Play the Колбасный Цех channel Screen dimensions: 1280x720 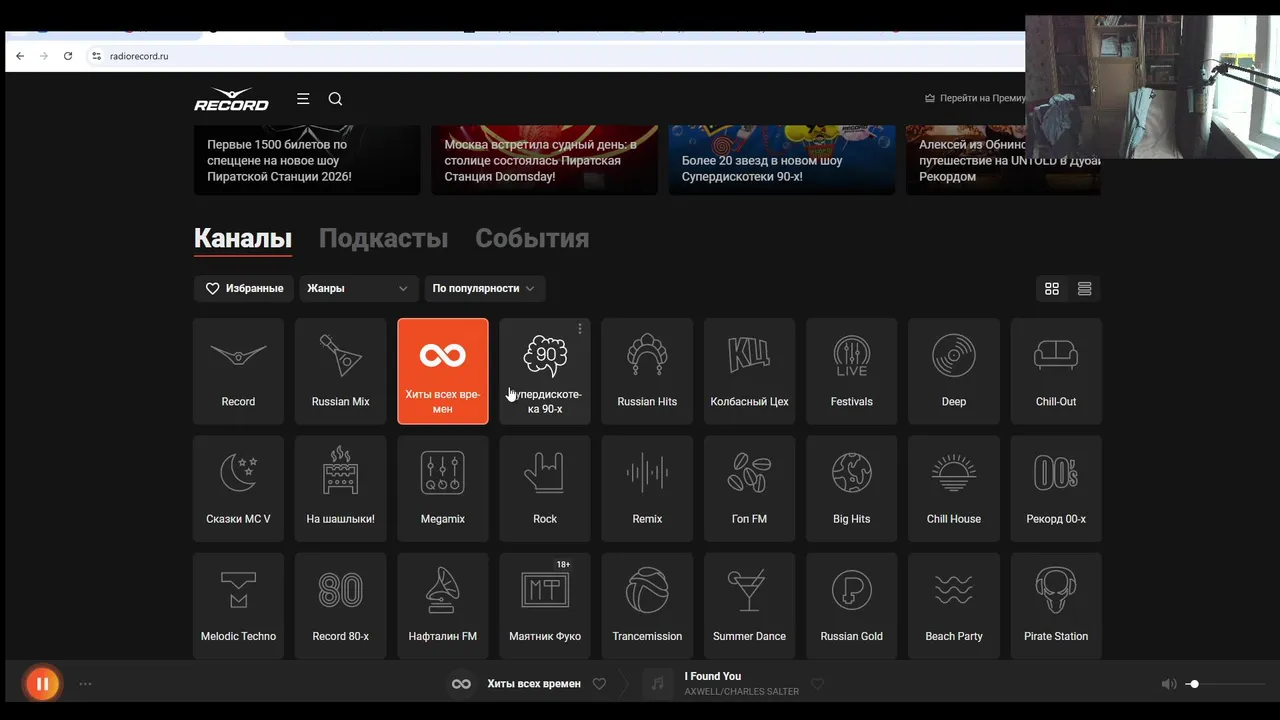749,371
